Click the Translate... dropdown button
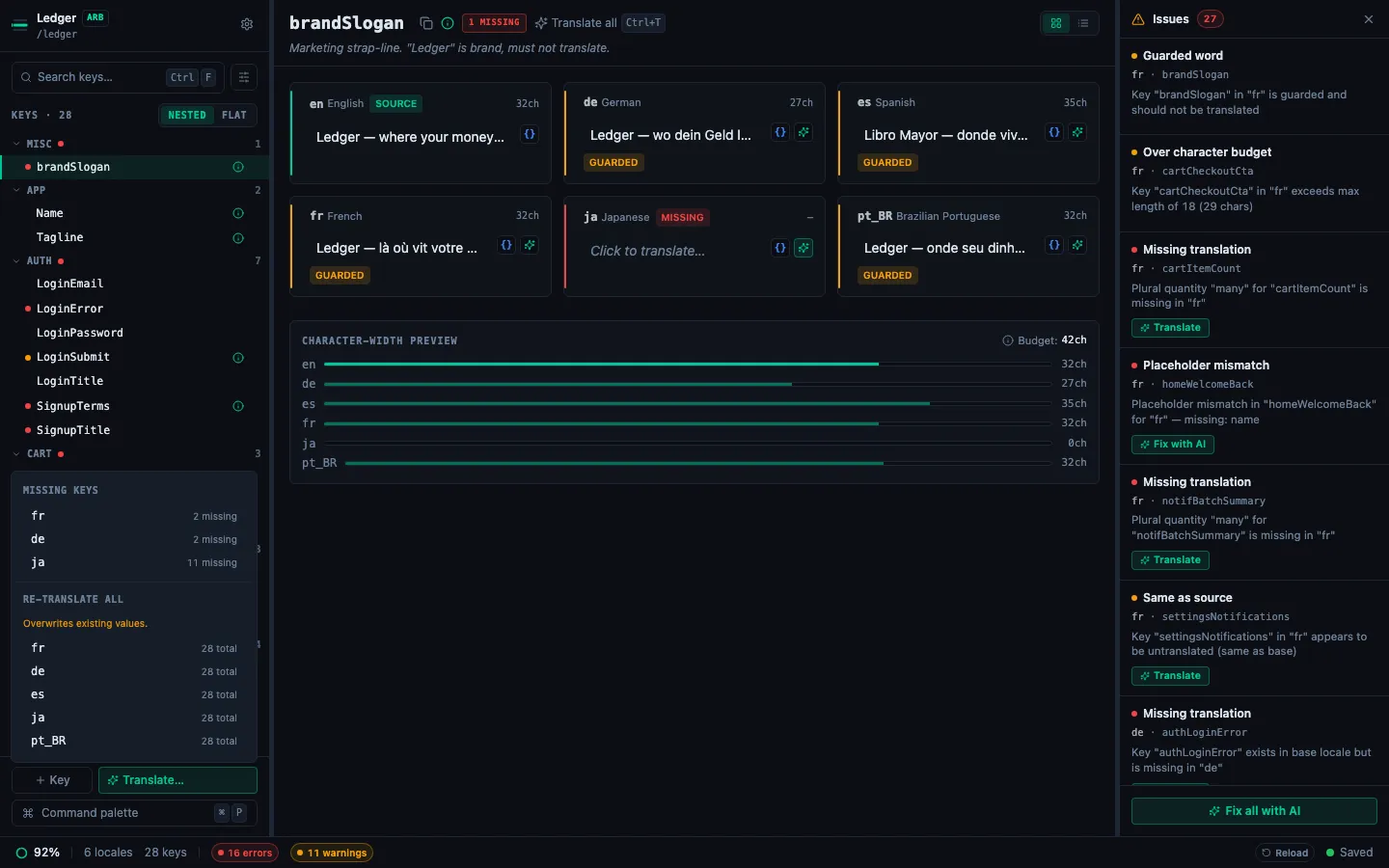The width and height of the screenshot is (1389, 868). 177,780
